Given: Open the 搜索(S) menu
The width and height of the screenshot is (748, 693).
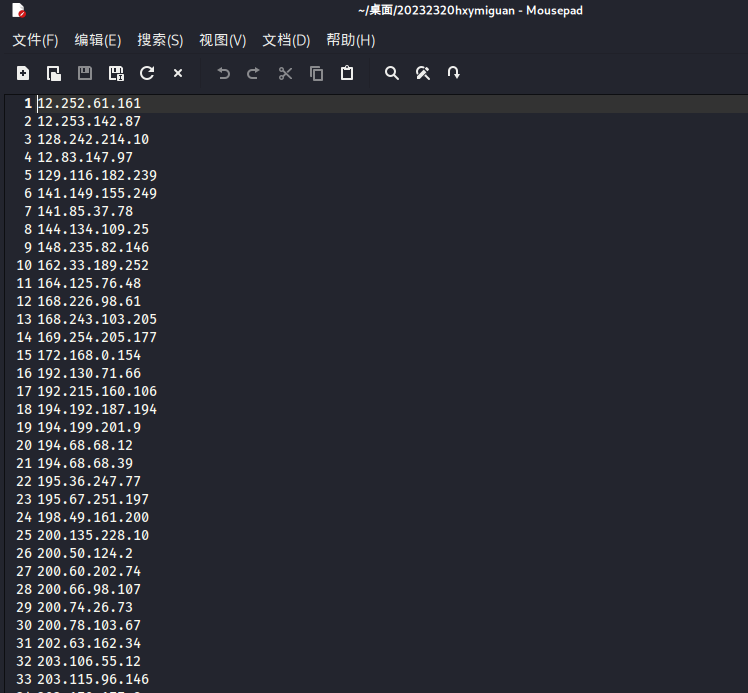Looking at the screenshot, I should pyautogui.click(x=160, y=40).
